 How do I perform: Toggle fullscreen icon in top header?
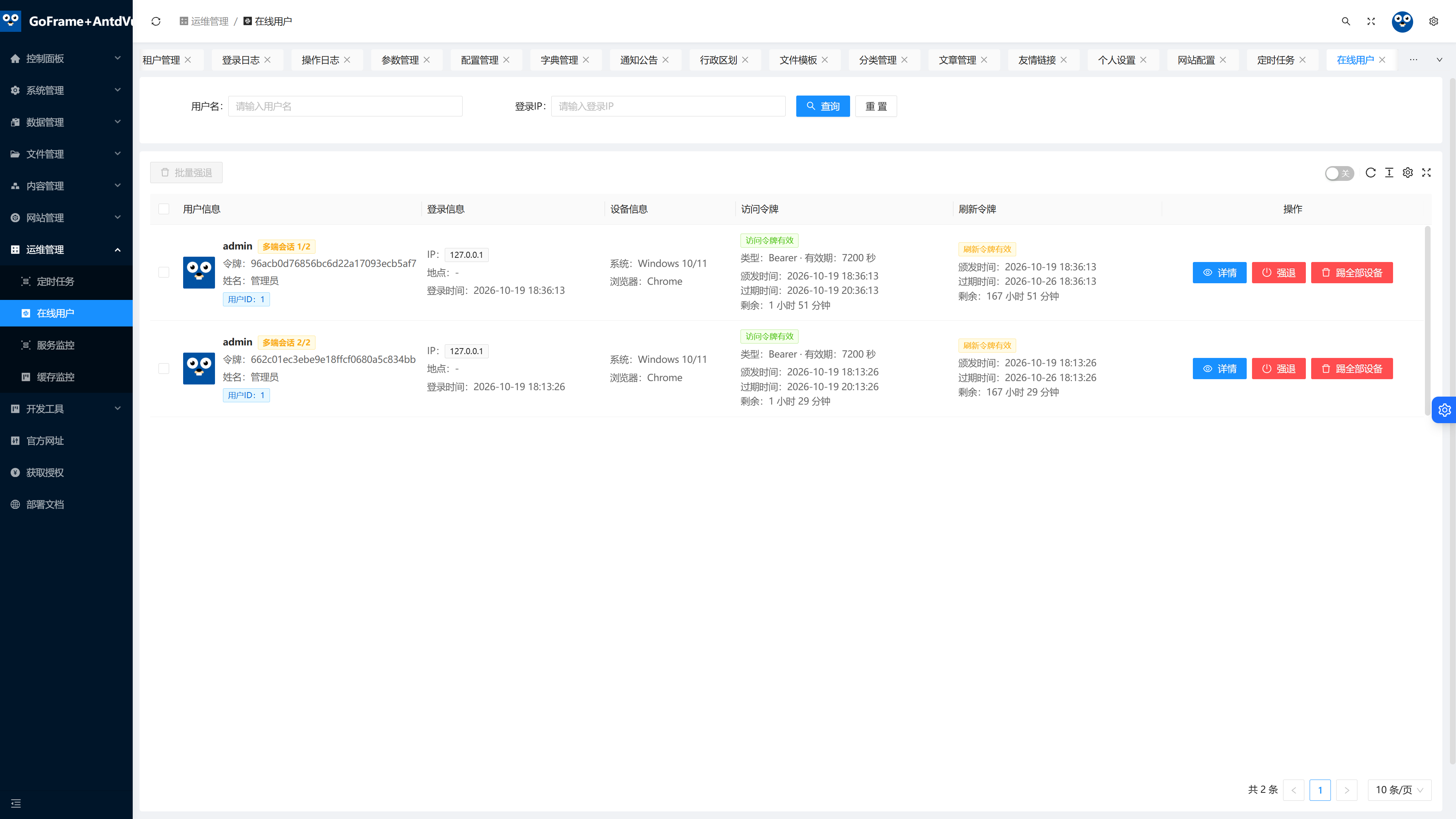1371,22
